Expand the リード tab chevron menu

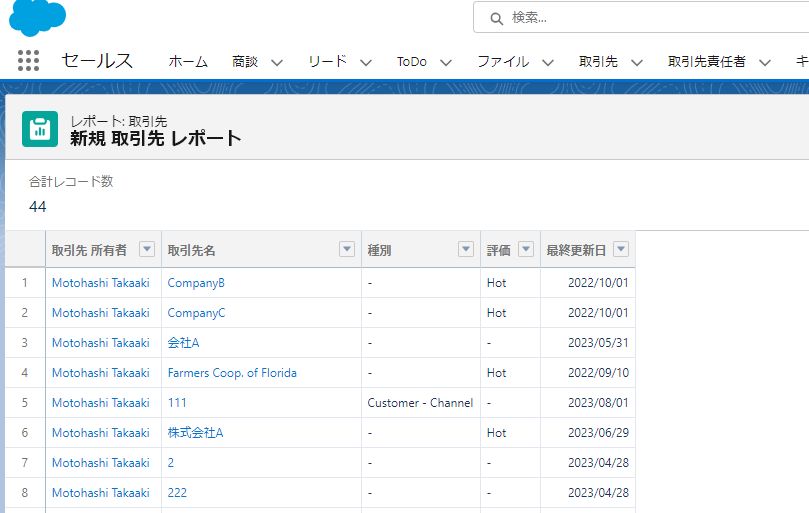point(366,63)
